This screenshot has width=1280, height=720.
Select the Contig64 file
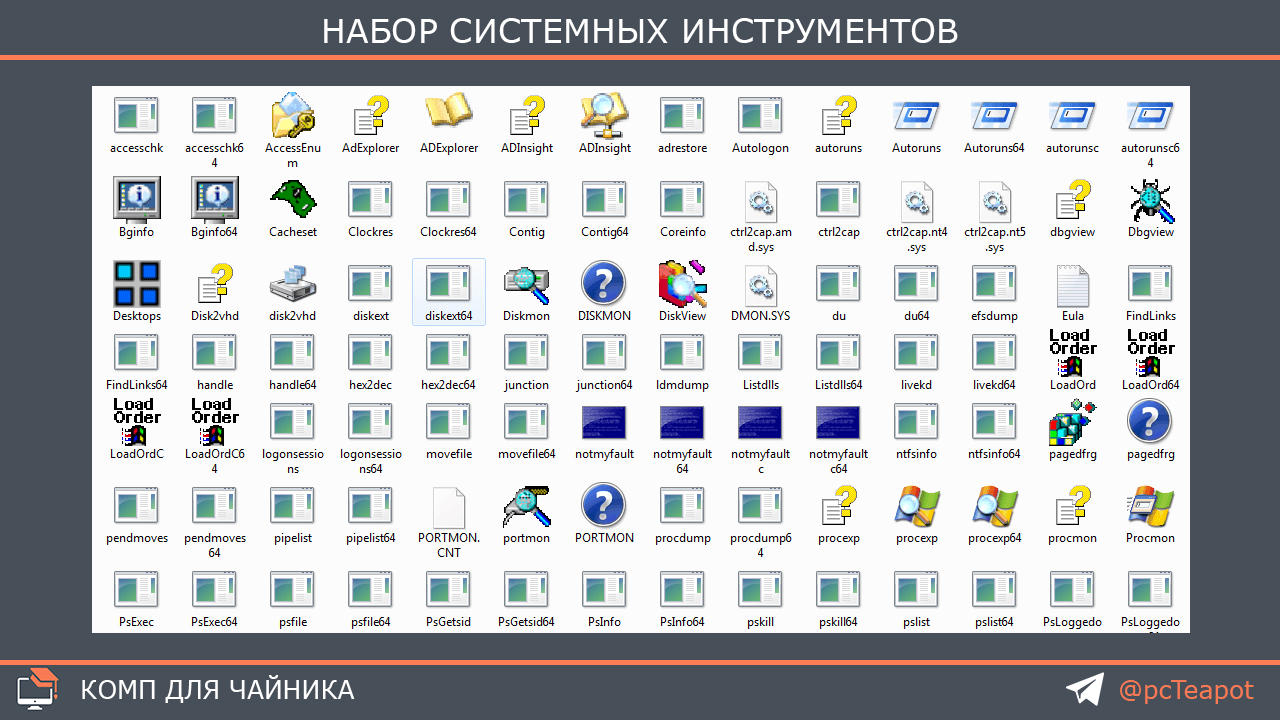[x=604, y=200]
